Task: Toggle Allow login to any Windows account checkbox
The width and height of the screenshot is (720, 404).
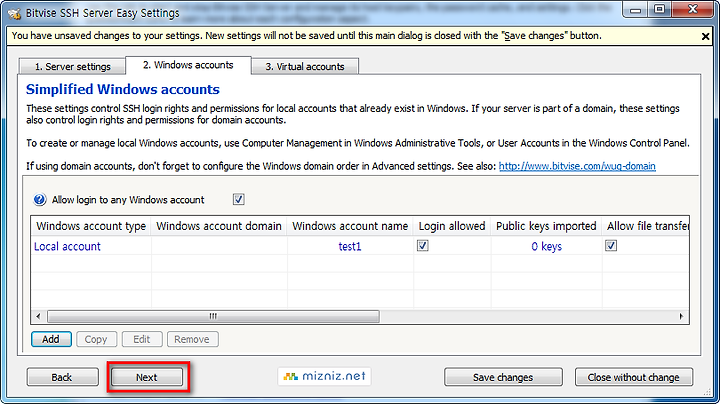Action: click(238, 199)
